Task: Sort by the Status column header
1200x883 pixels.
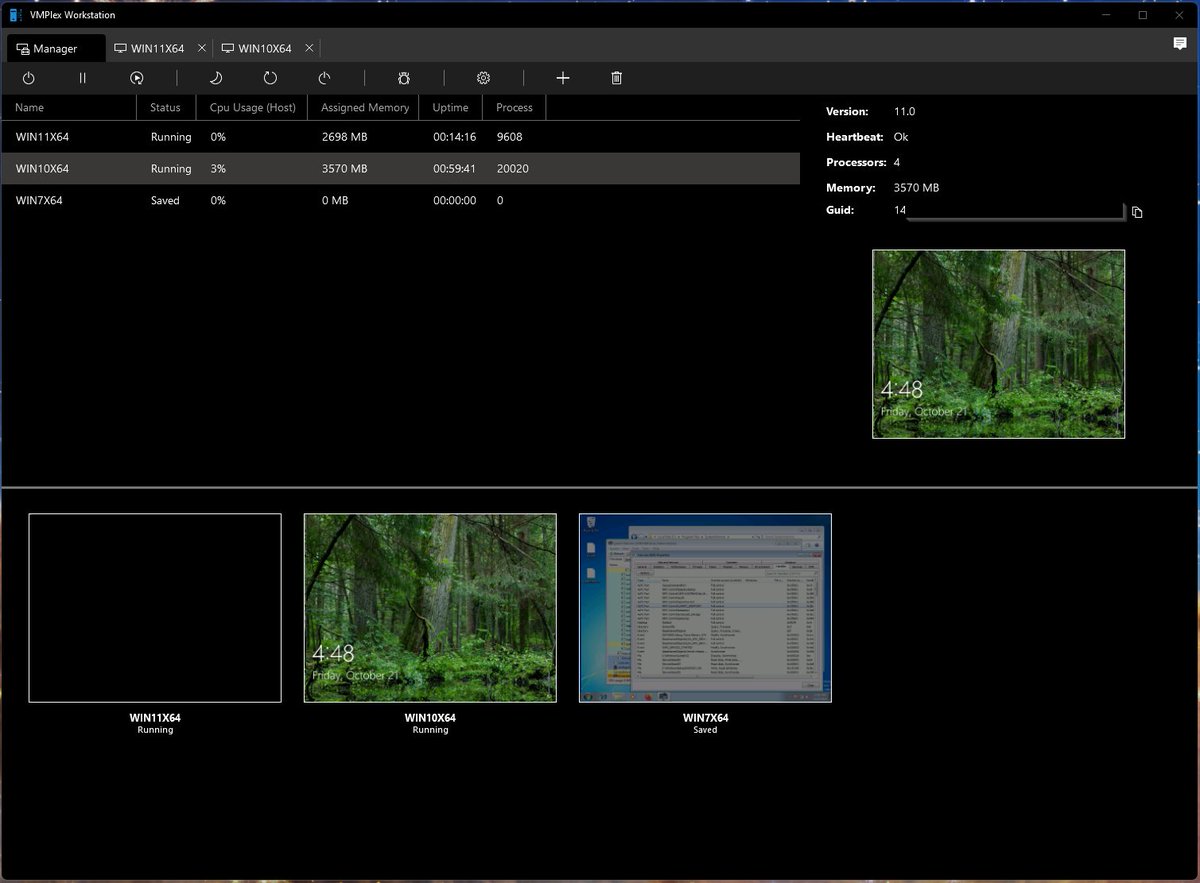Action: click(166, 107)
